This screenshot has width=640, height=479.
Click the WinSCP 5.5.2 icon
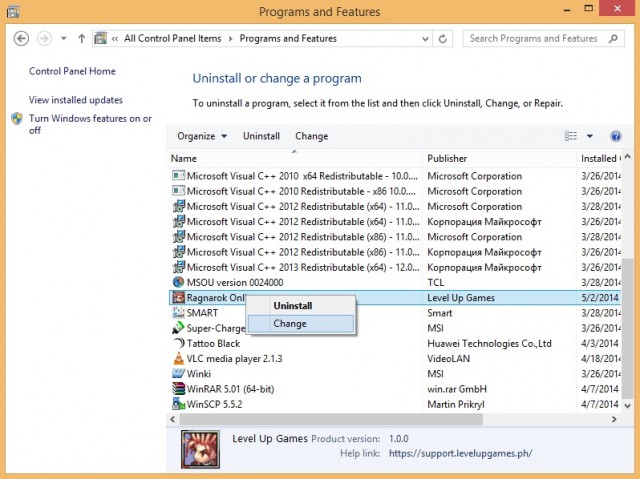(178, 404)
